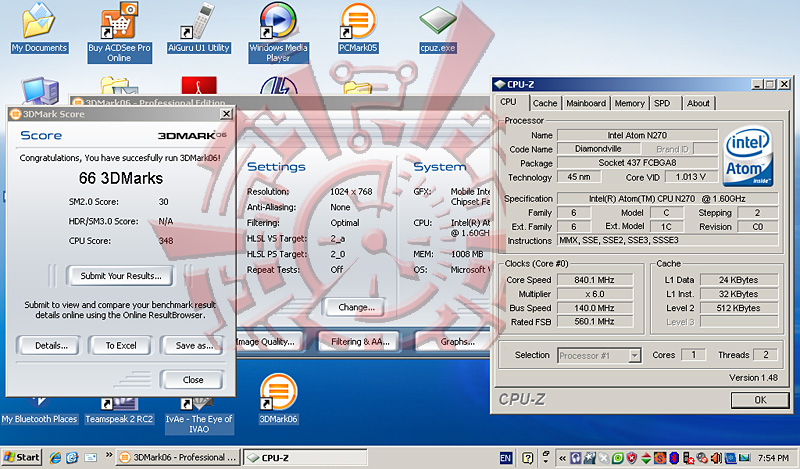Click the Intel Atom logo in CPU-Z
Image resolution: width=800 pixels, height=469 pixels.
click(x=748, y=156)
